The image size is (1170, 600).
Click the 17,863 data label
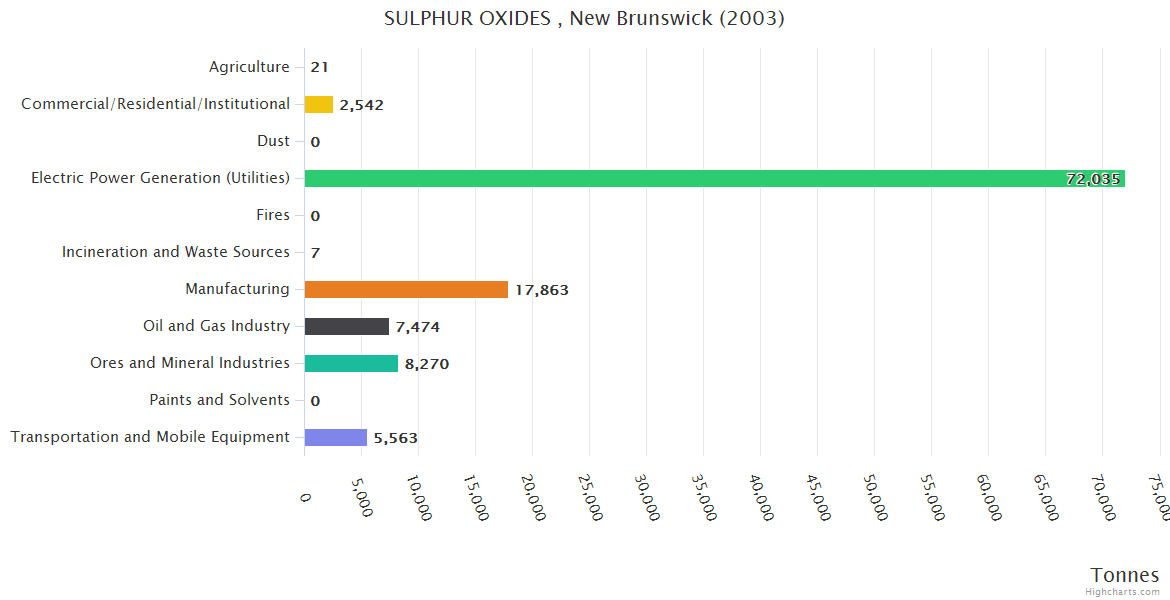(x=542, y=290)
